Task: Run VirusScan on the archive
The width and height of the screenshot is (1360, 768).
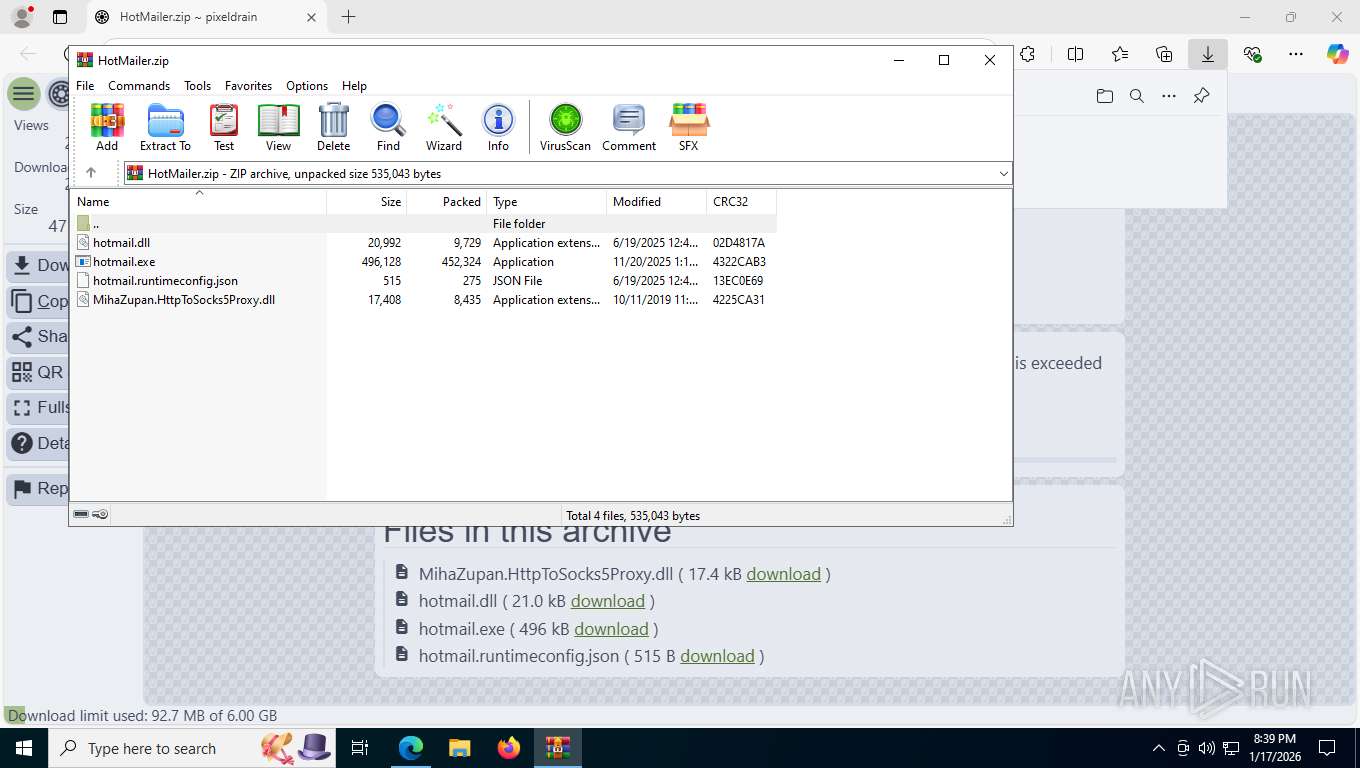Action: coord(565,127)
